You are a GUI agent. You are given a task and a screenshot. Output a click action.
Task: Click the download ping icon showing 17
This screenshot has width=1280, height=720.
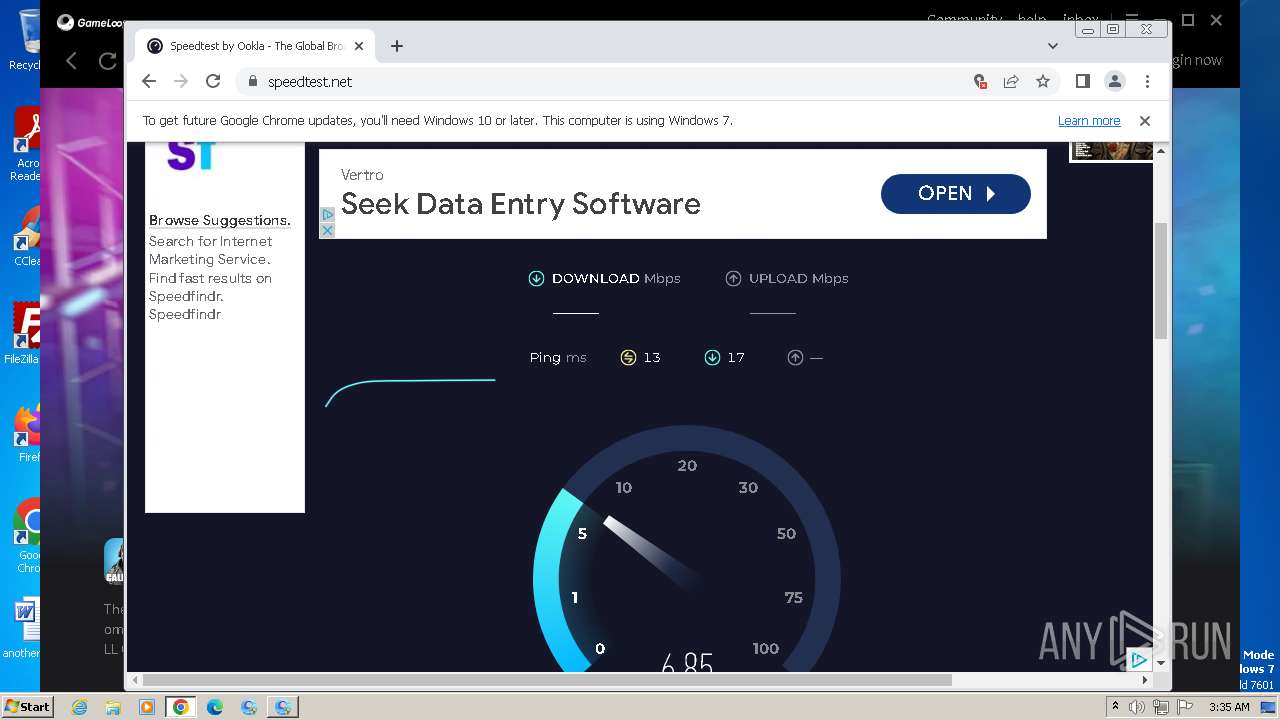[712, 358]
